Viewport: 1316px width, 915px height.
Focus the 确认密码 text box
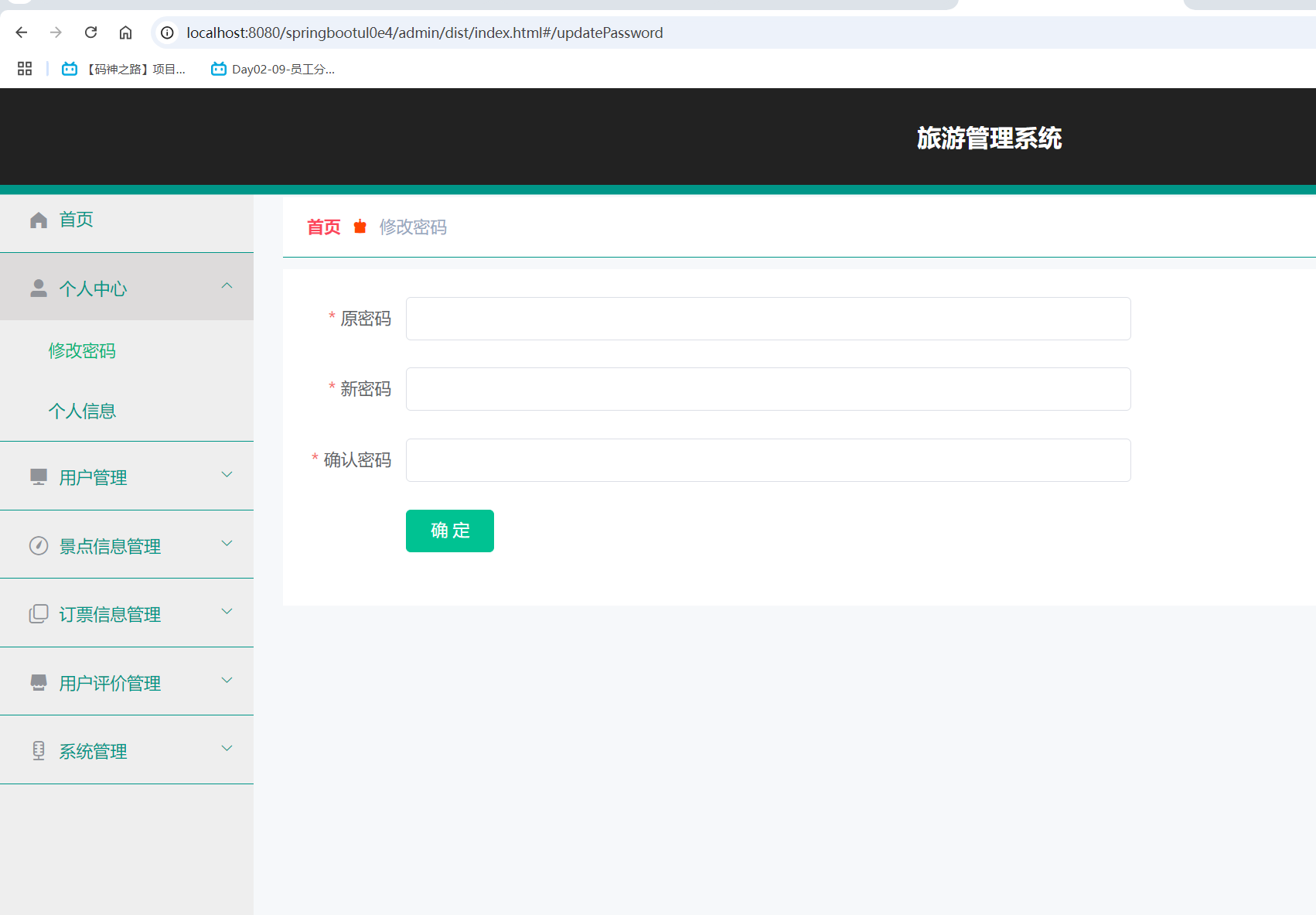pos(768,459)
